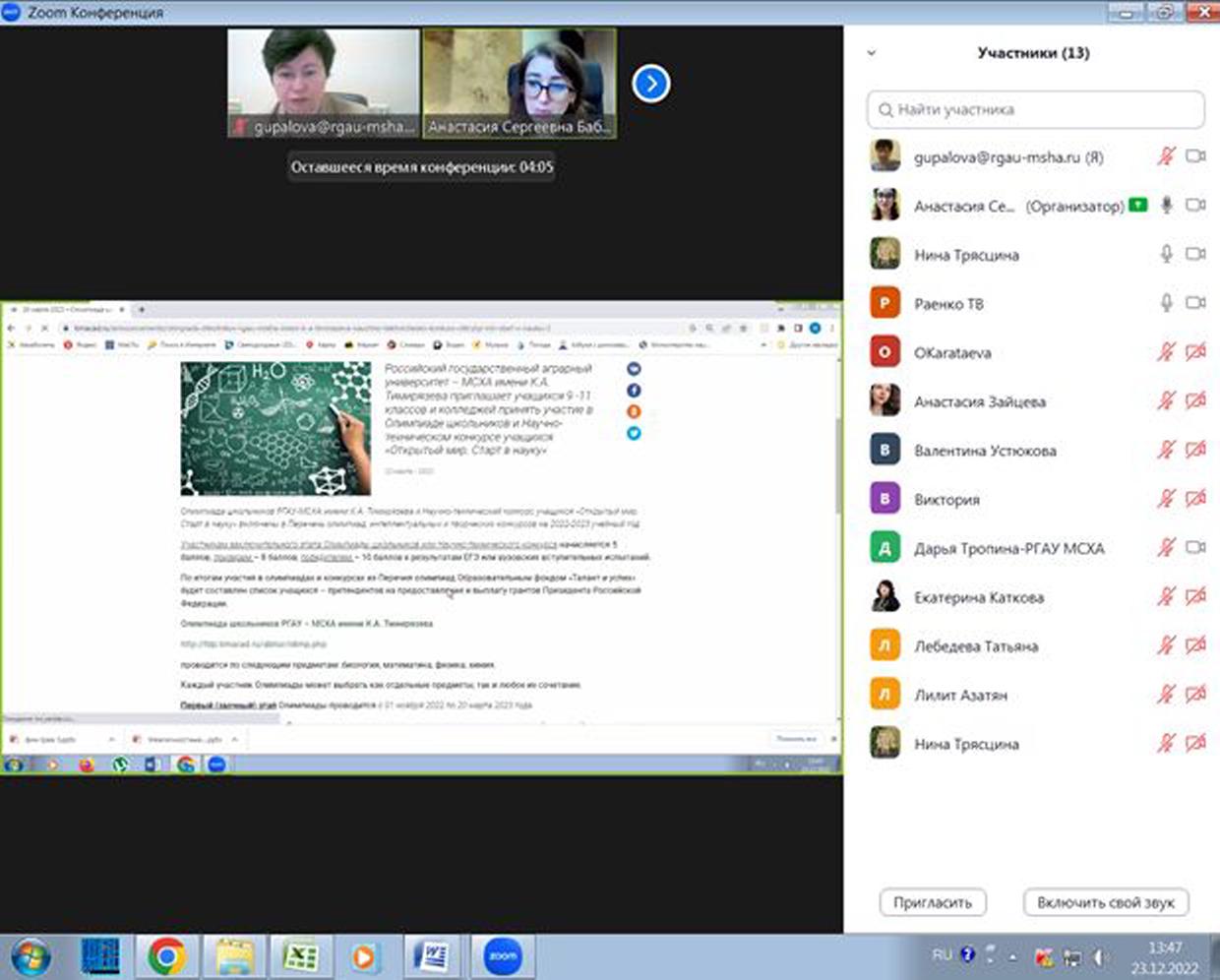
Task: Click the RU language indicator in tray
Action: [942, 954]
